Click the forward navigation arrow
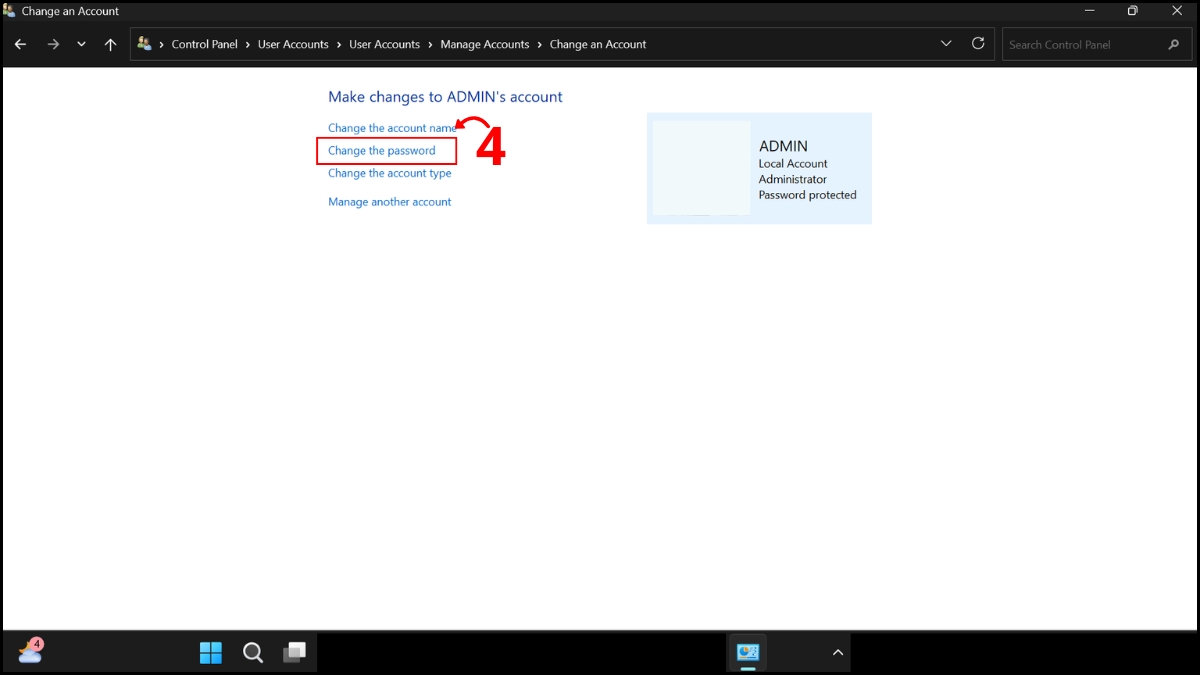Screen dimensions: 1200x675 53,44
